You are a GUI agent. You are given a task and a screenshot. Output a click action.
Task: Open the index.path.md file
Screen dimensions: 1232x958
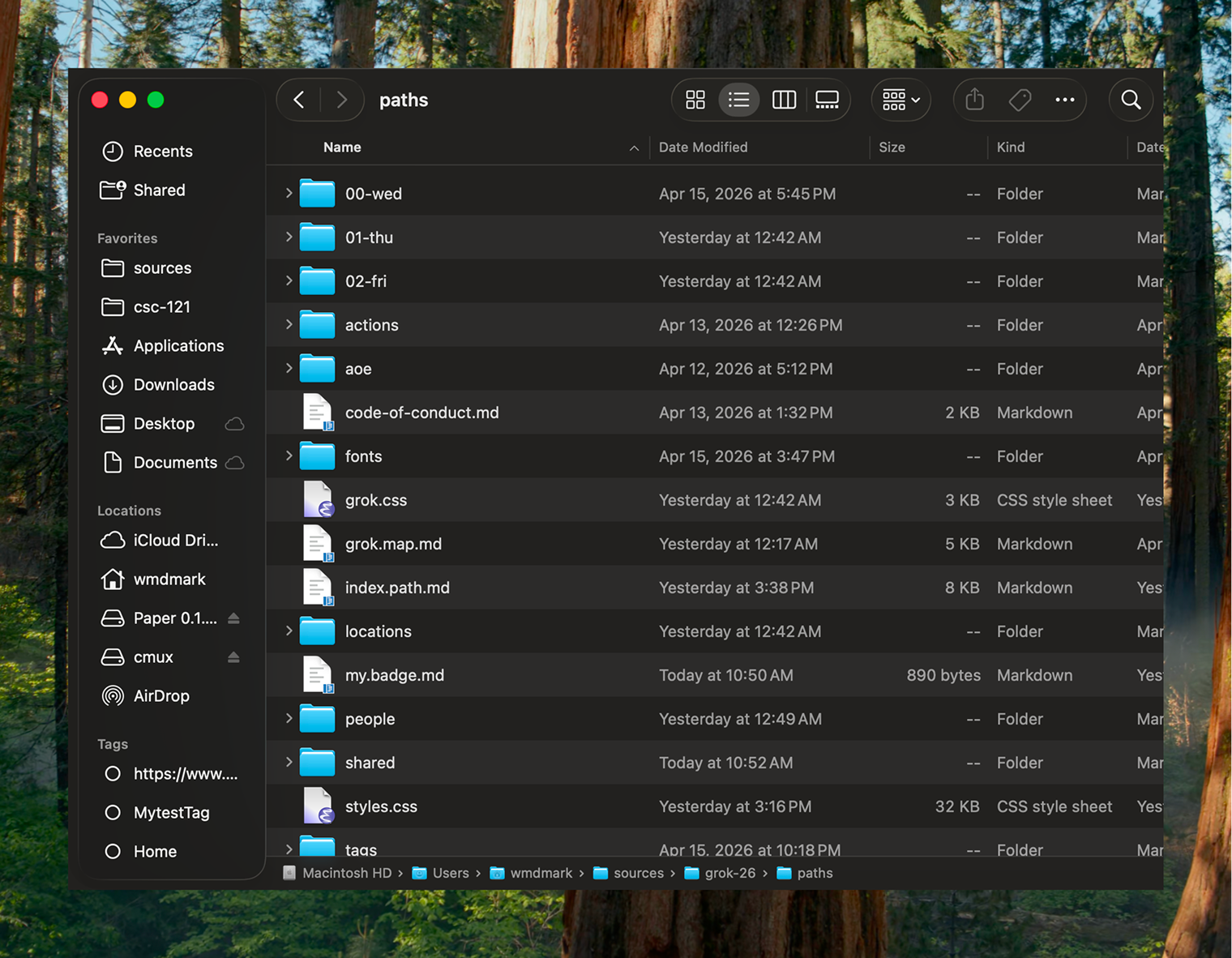[x=397, y=588]
